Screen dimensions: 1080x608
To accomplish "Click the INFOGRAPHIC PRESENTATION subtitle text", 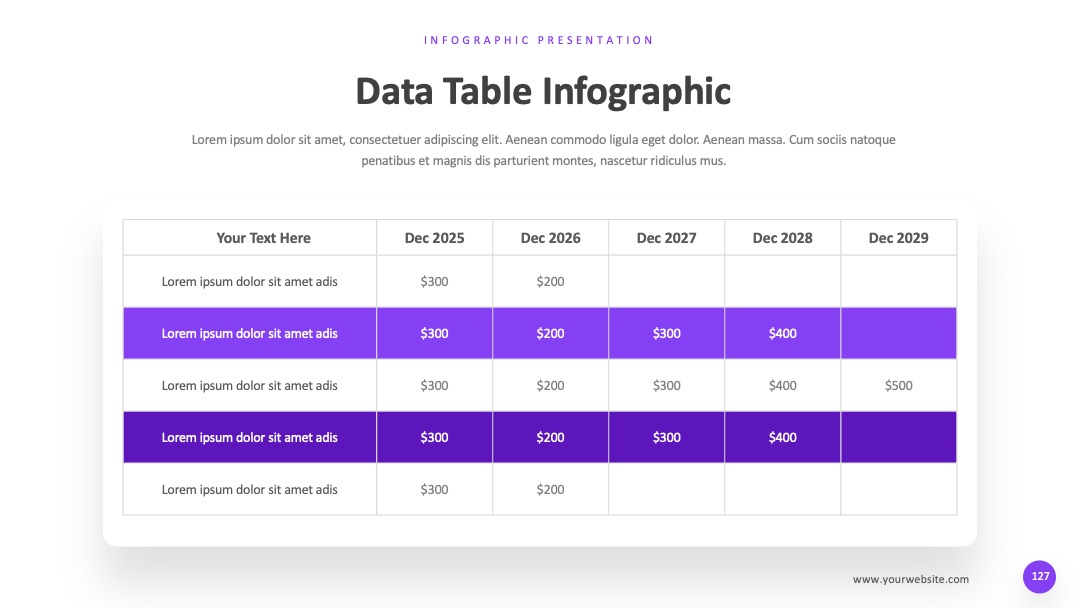I will (539, 40).
